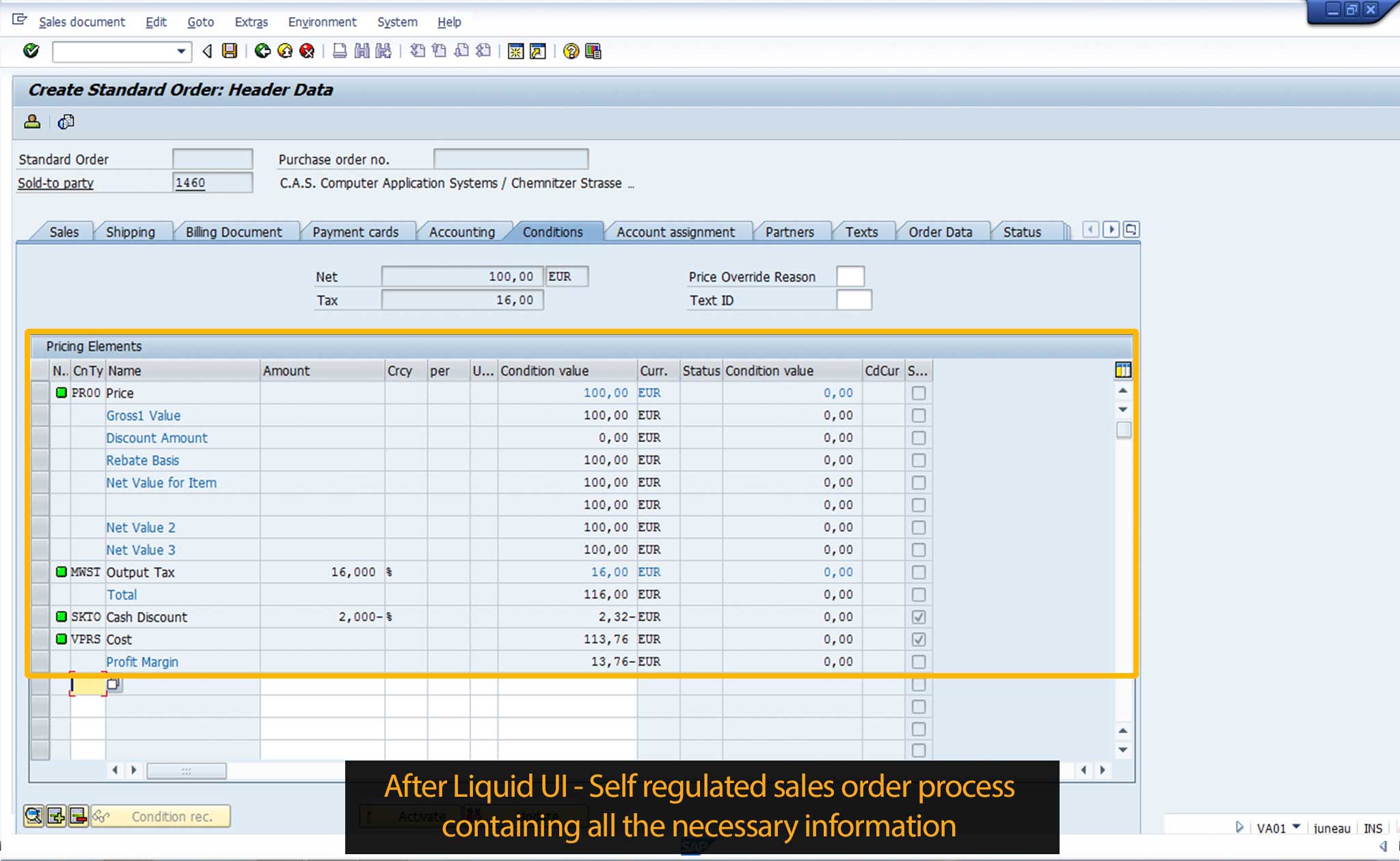Toggle the checkbox in the PR00 Price row
Viewport: 1400px width, 861px height.
pyautogui.click(x=919, y=393)
